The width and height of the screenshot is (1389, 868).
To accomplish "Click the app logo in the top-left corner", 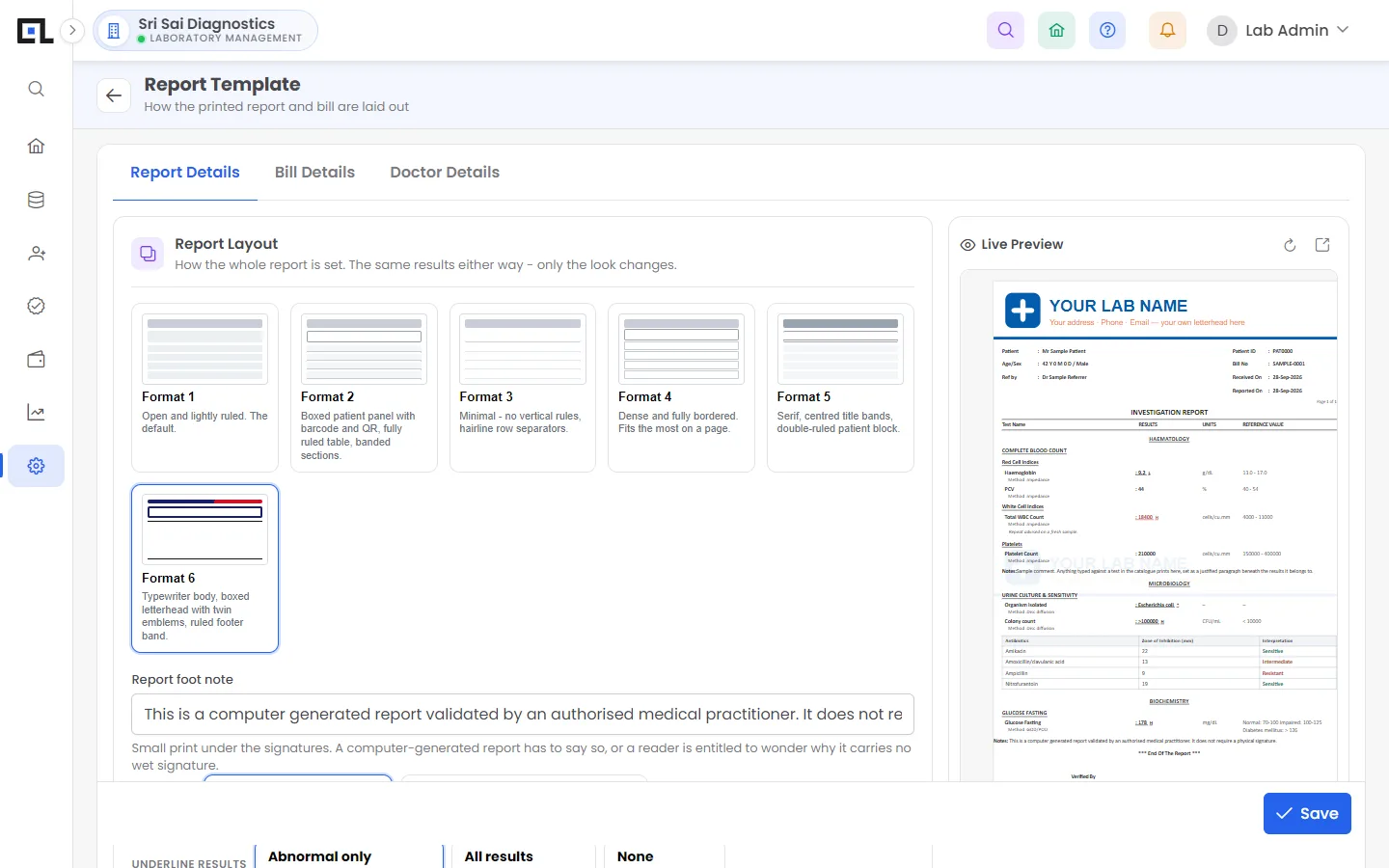I will [x=35, y=31].
